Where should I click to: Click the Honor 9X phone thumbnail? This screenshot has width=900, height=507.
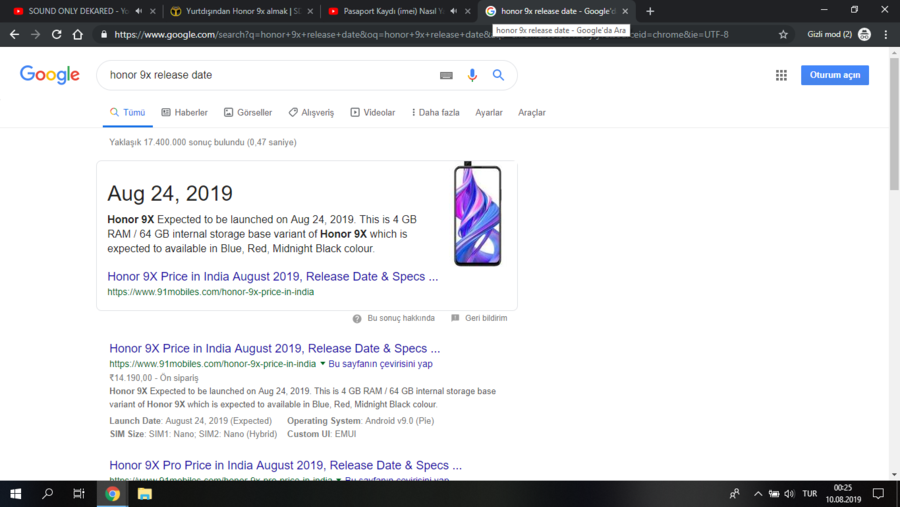point(478,214)
